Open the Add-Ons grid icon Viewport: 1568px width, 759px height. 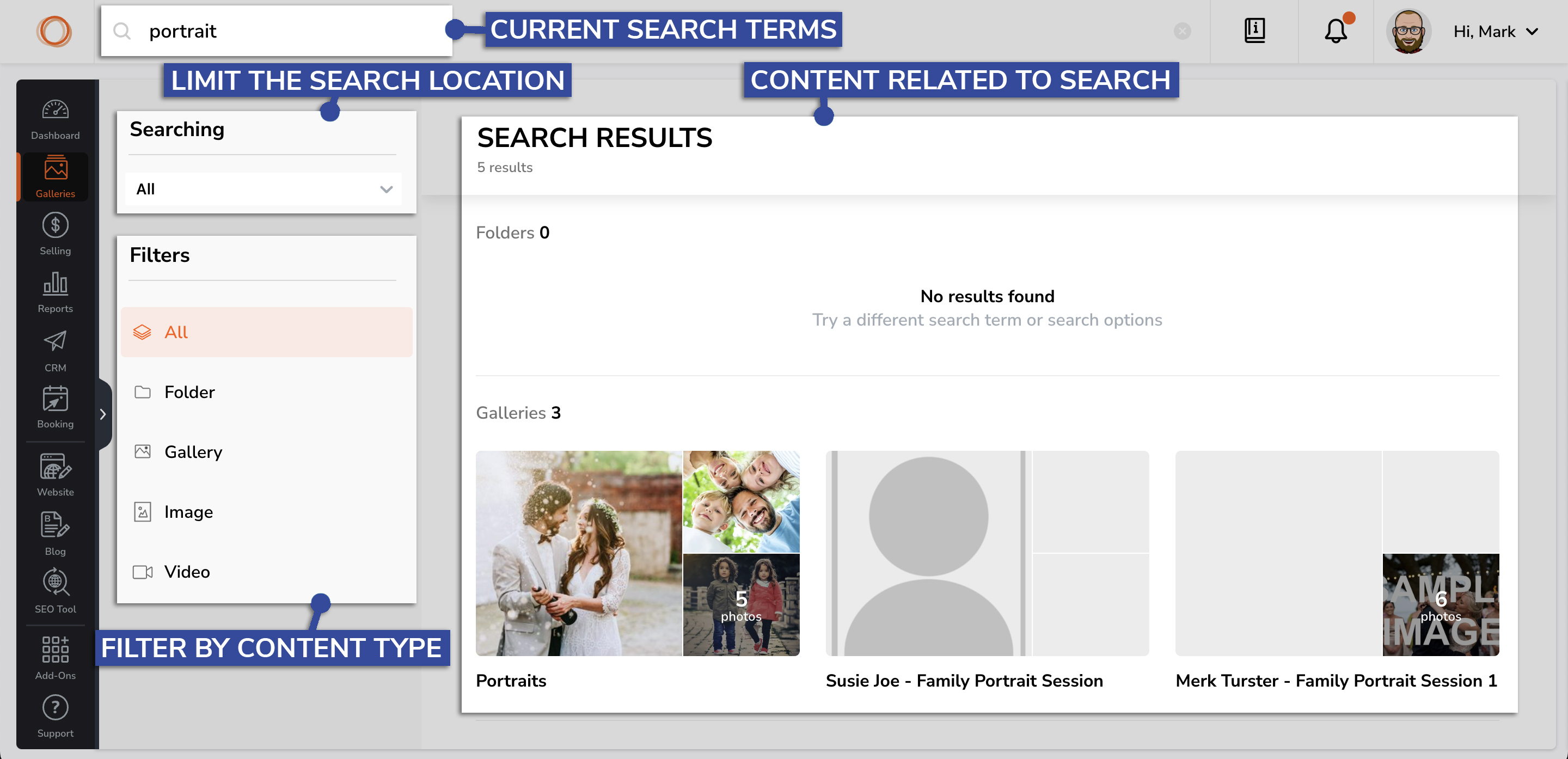point(56,657)
